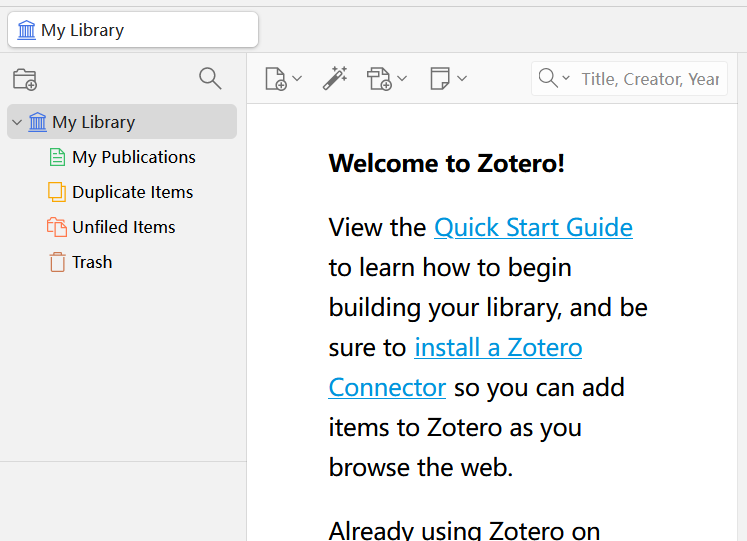Viewport: 747px width, 541px height.
Task: Click the Add Item by Identifier wand
Action: (x=335, y=78)
